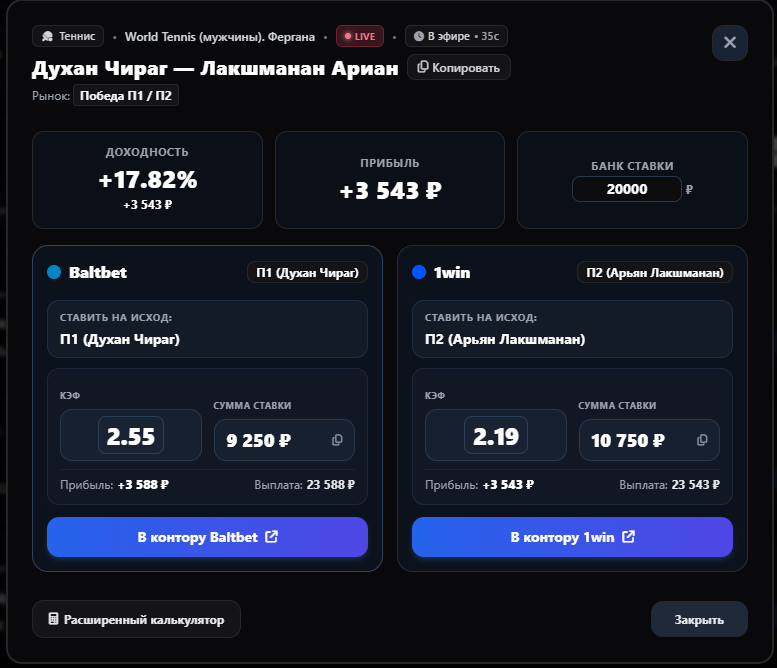
Task: Click the Теннис sport tag
Action: [68, 36]
